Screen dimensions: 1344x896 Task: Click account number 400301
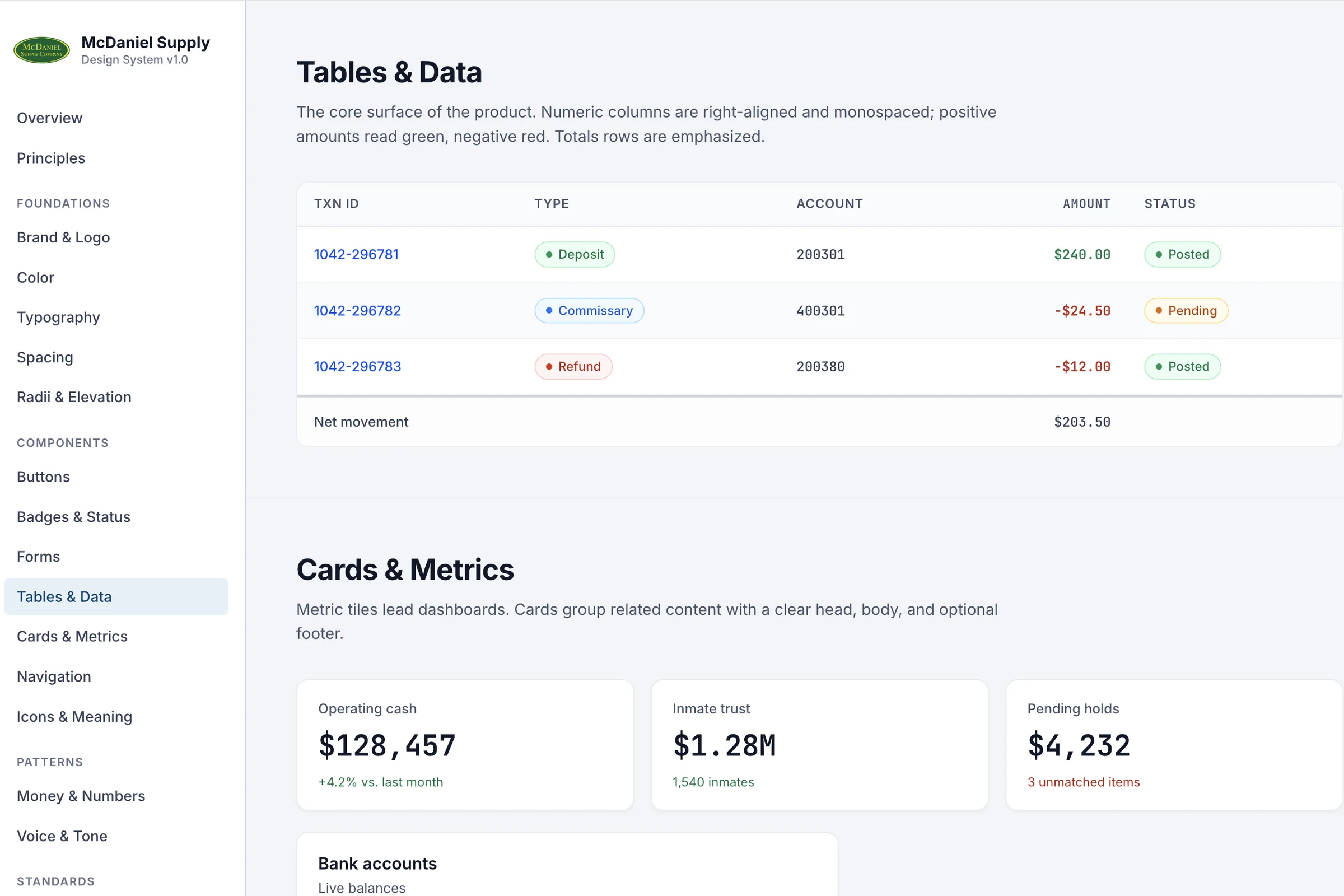click(x=820, y=310)
